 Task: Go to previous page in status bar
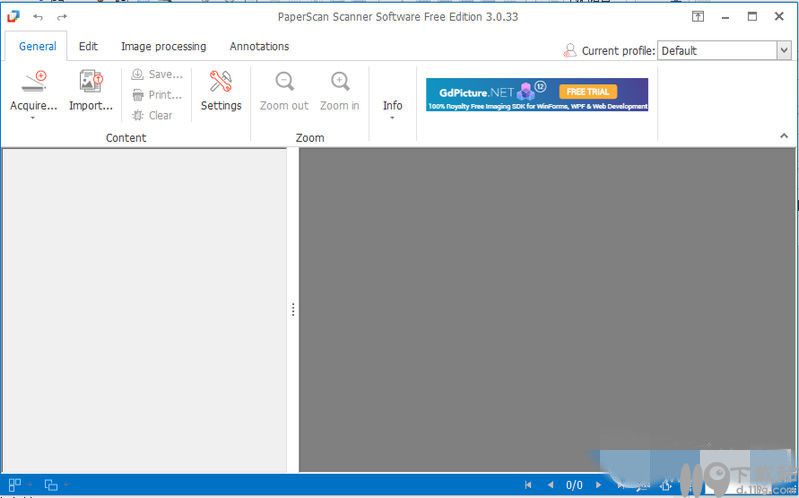click(550, 485)
